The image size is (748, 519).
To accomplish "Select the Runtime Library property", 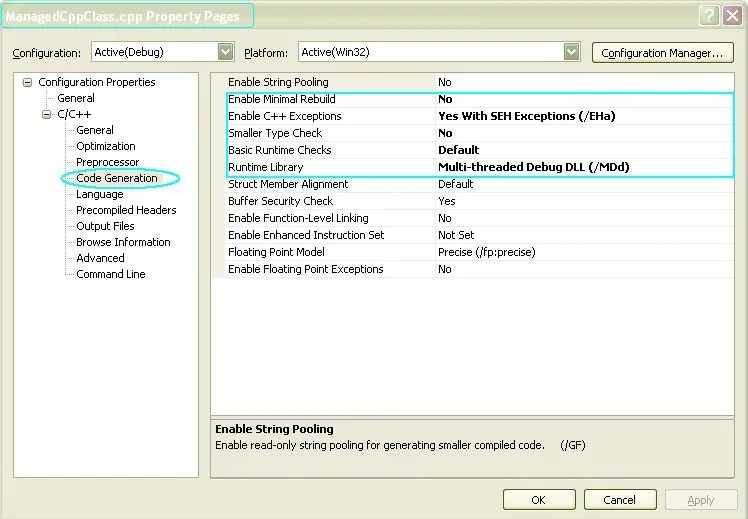I will (479, 167).
